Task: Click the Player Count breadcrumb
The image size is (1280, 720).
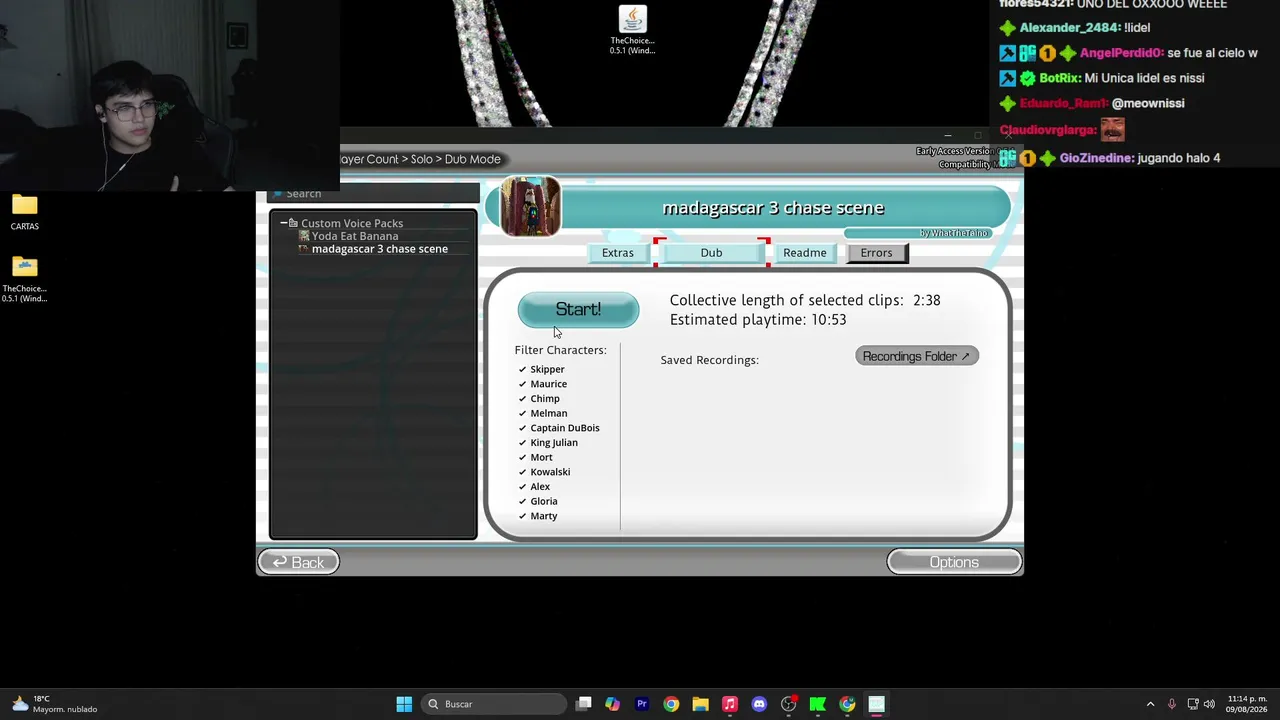Action: click(369, 159)
